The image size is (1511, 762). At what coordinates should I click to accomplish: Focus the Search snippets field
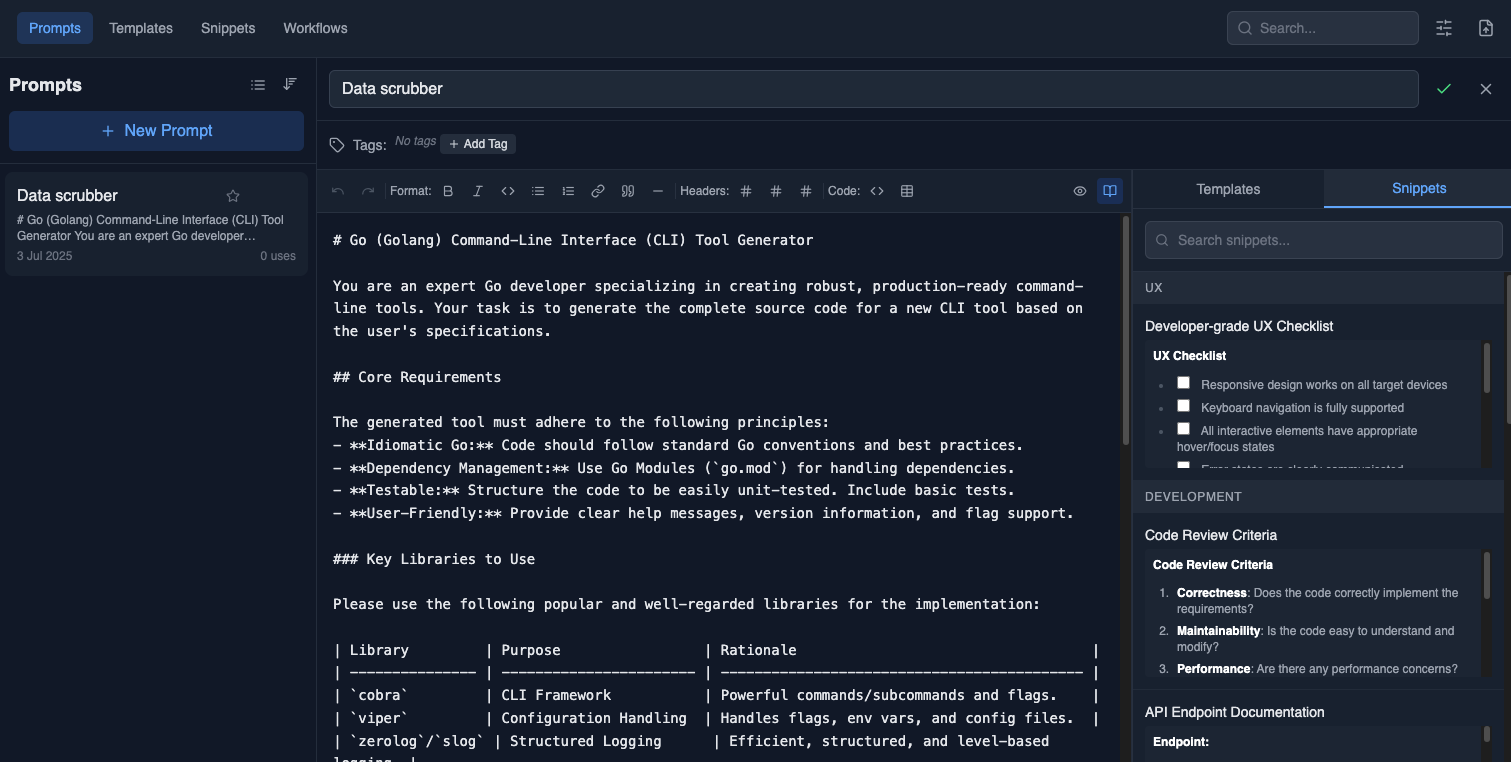[x=1323, y=240]
